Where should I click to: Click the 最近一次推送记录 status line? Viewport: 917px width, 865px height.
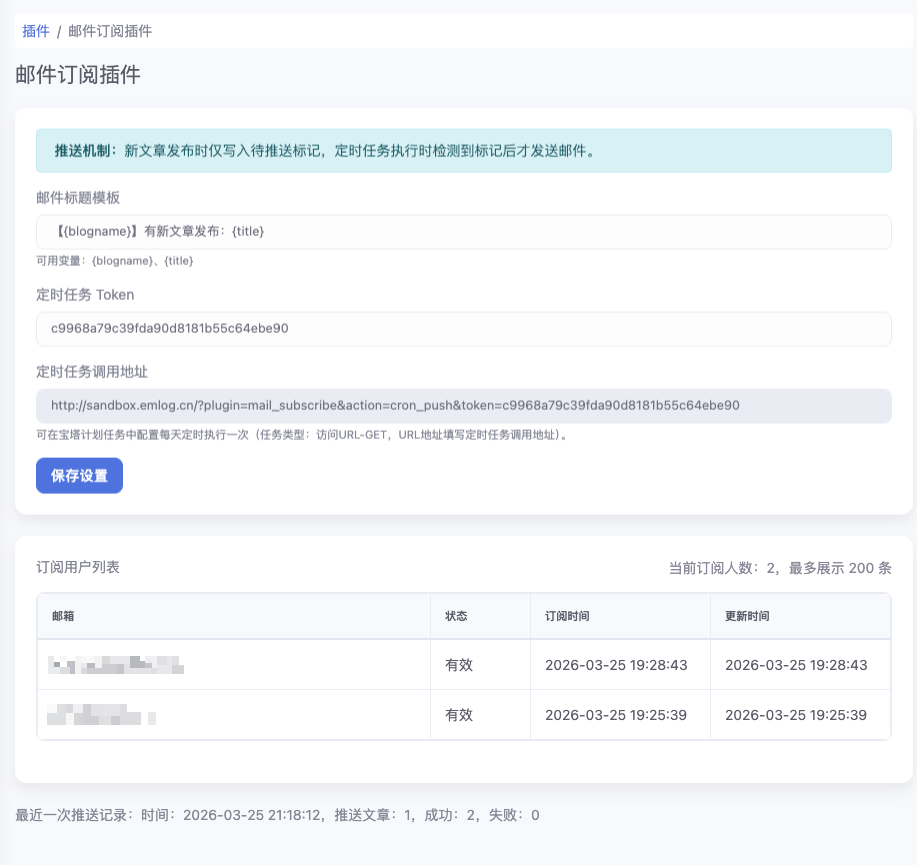click(277, 815)
